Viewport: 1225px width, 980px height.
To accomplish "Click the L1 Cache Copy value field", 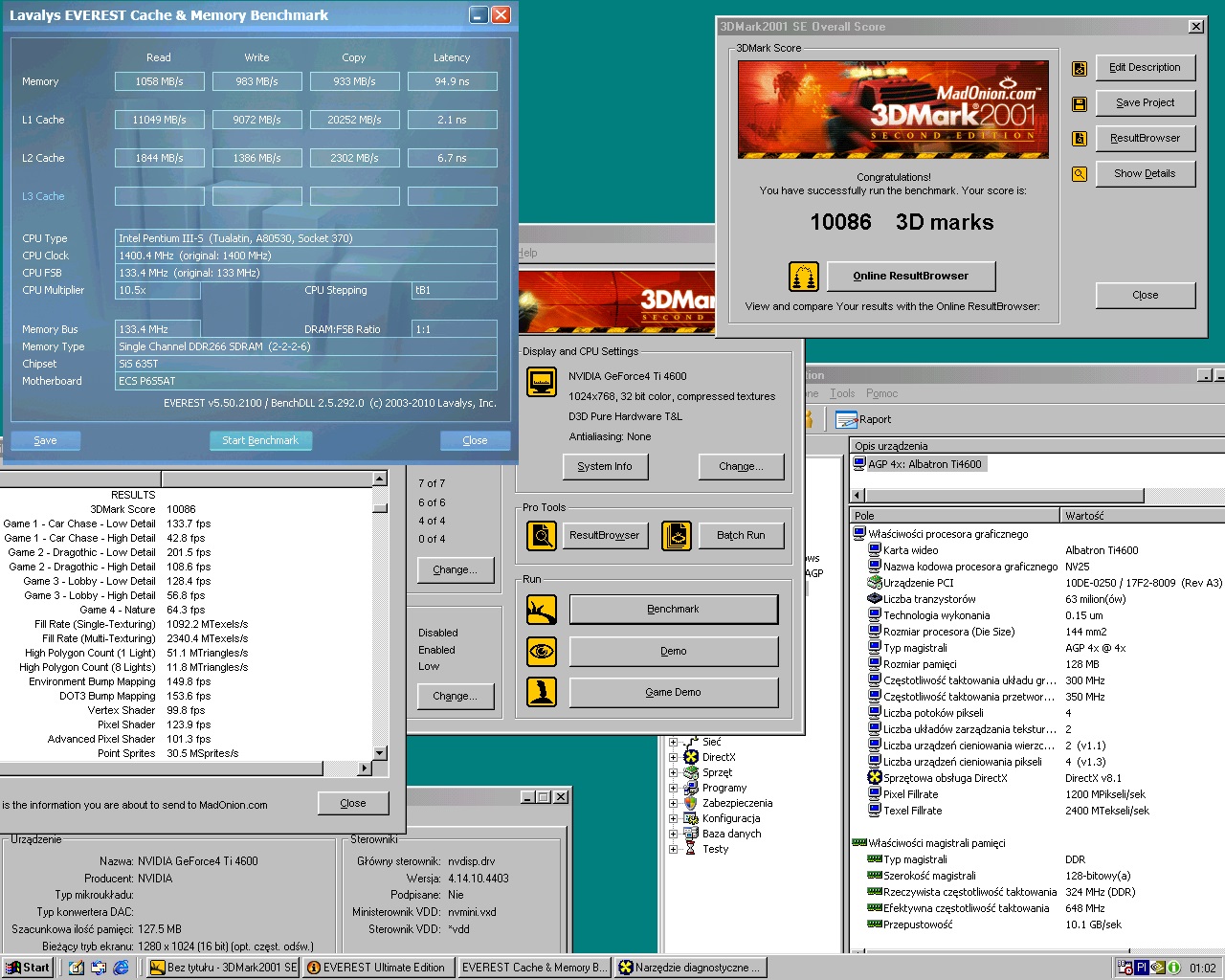I will click(x=354, y=120).
